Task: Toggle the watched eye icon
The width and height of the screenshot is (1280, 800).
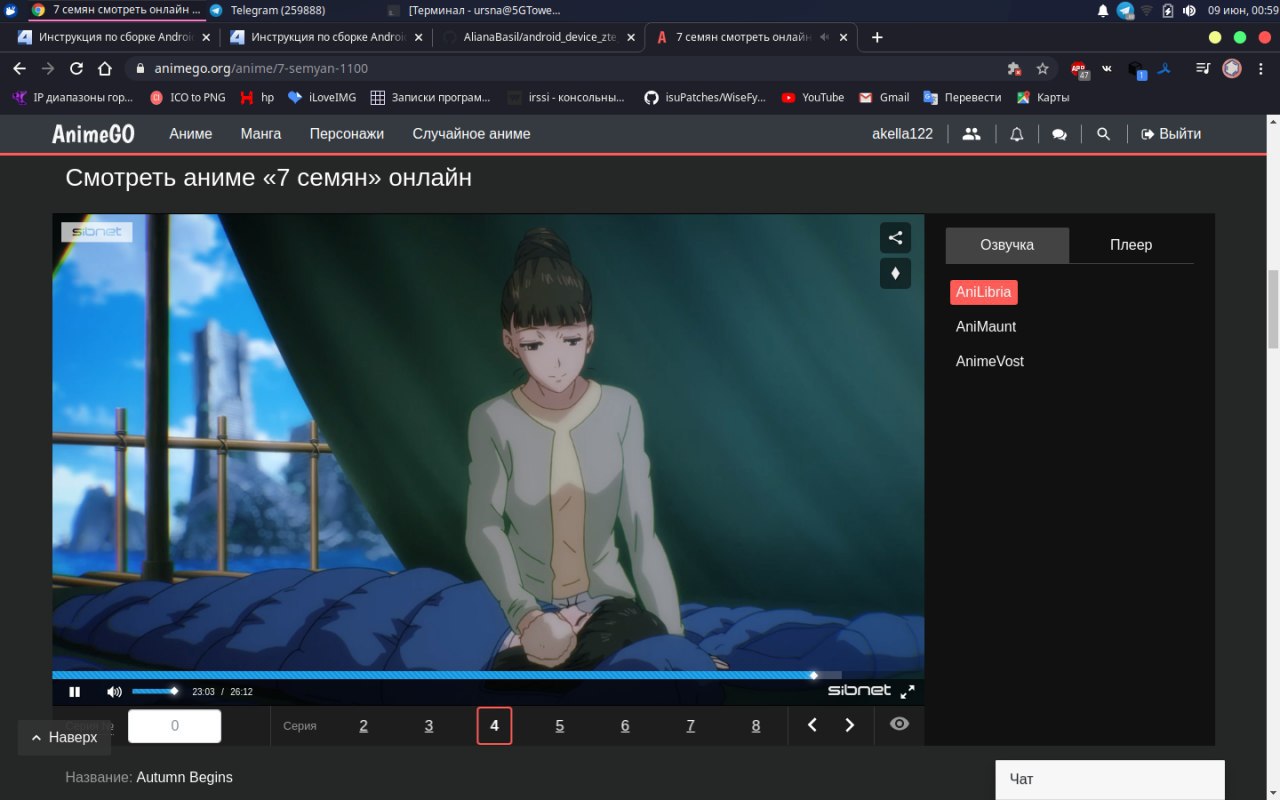Action: 899,724
